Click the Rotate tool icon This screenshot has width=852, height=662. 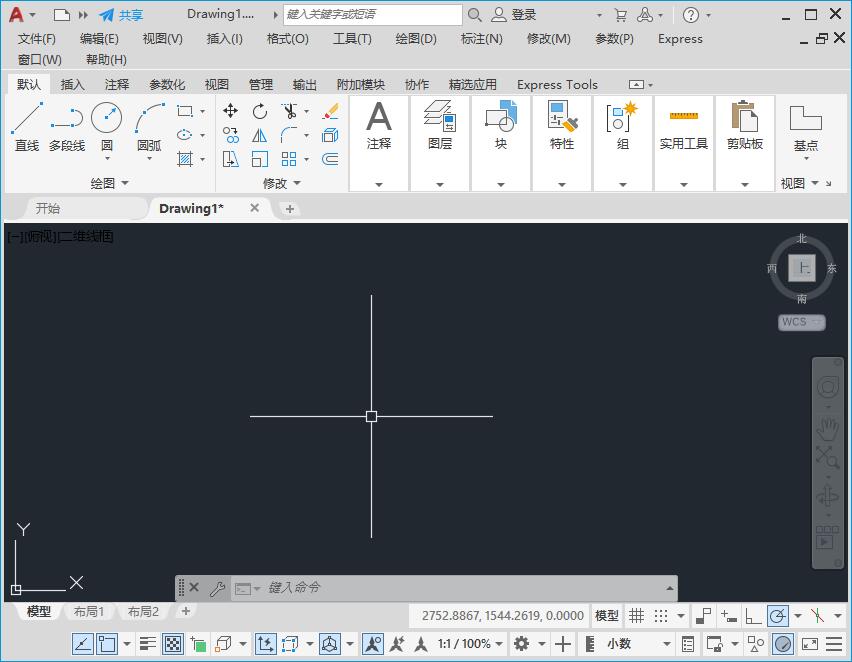pyautogui.click(x=260, y=111)
